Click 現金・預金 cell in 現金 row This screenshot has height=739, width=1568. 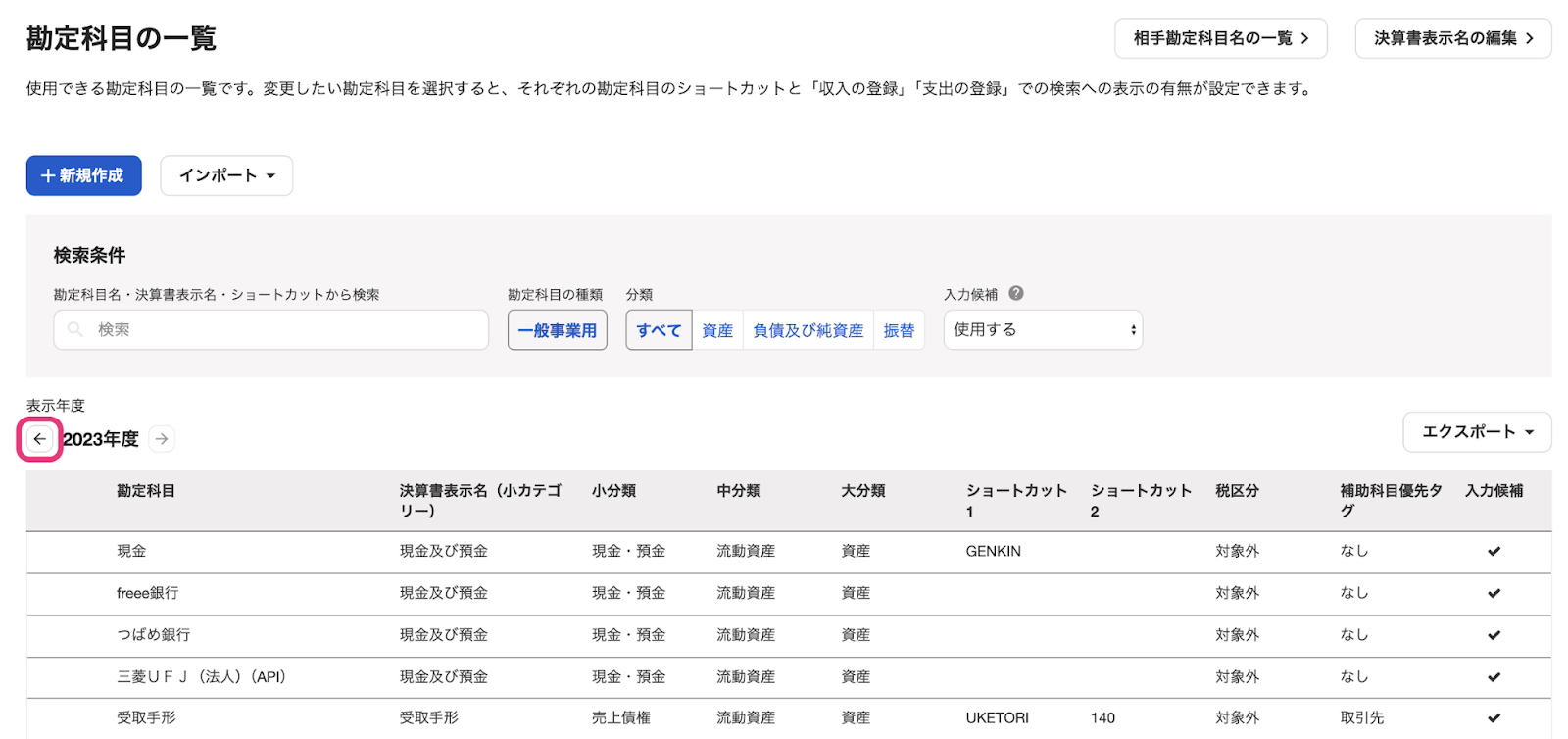[629, 551]
